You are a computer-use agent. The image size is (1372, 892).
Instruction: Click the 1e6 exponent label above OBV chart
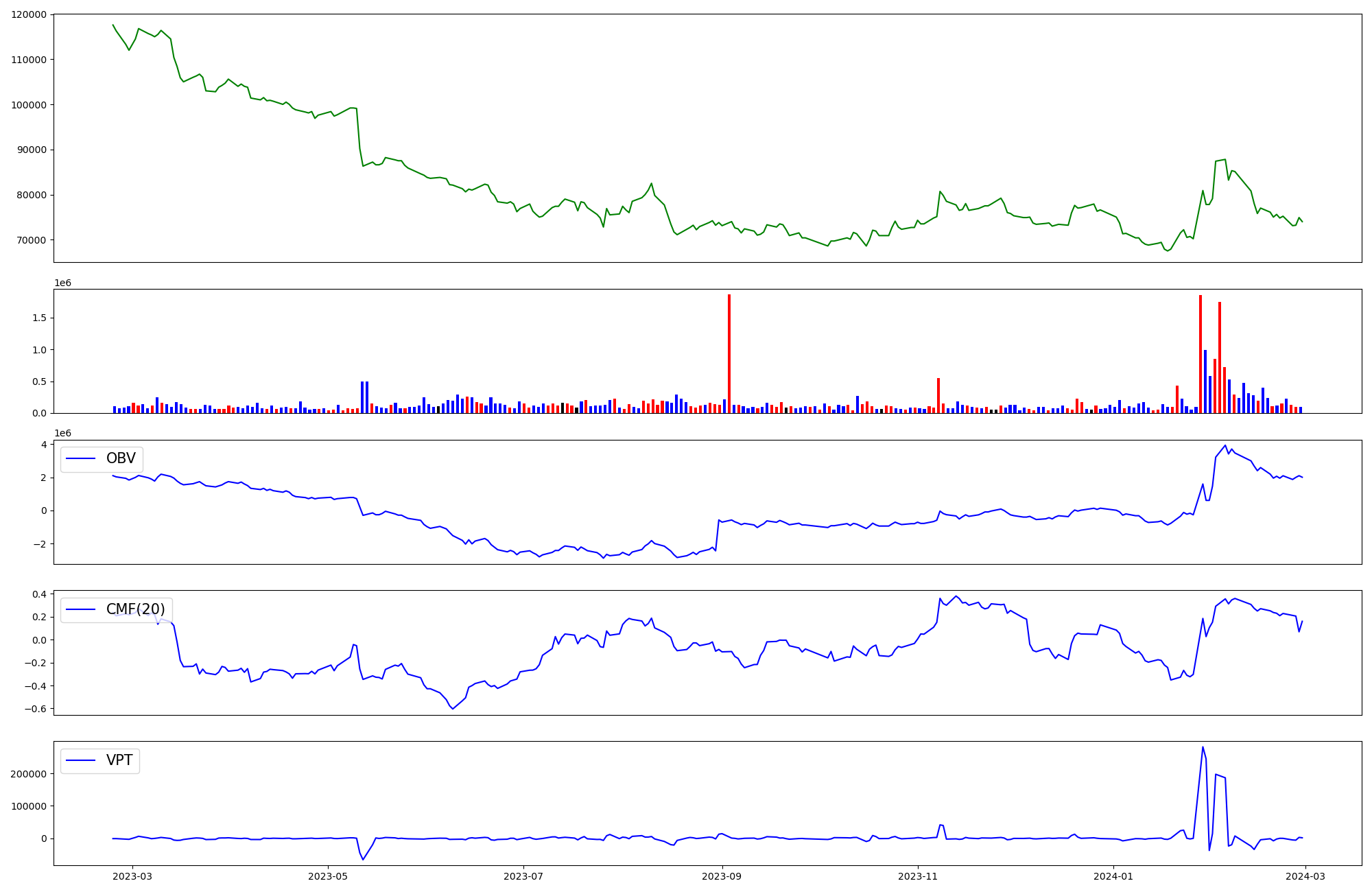(x=62, y=434)
